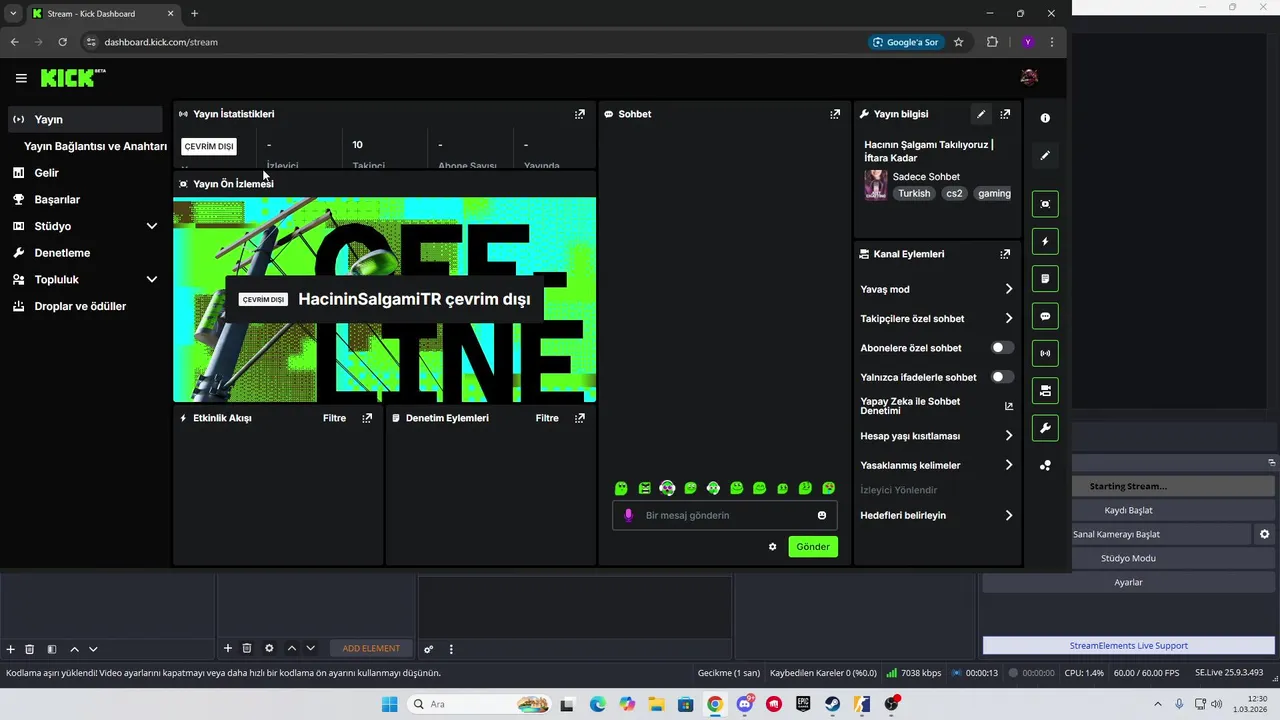This screenshot has height=720, width=1280.
Task: Open chat settings gear next to Gönder
Action: coord(772,547)
